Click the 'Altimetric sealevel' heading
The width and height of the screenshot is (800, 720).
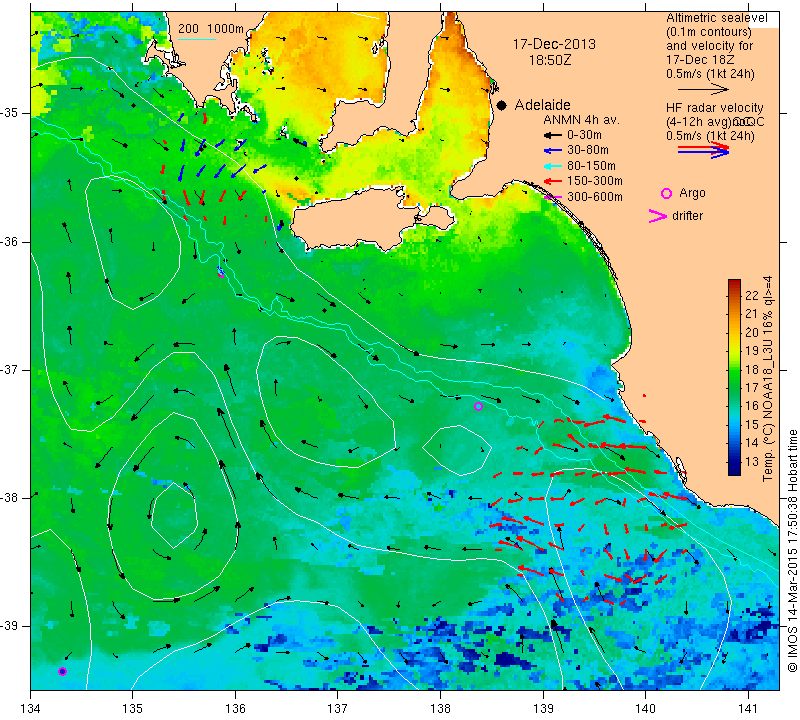pos(717,18)
